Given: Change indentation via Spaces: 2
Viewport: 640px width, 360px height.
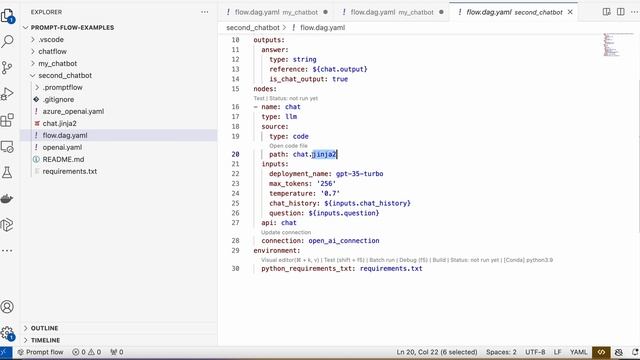Looking at the screenshot, I should 501,352.
